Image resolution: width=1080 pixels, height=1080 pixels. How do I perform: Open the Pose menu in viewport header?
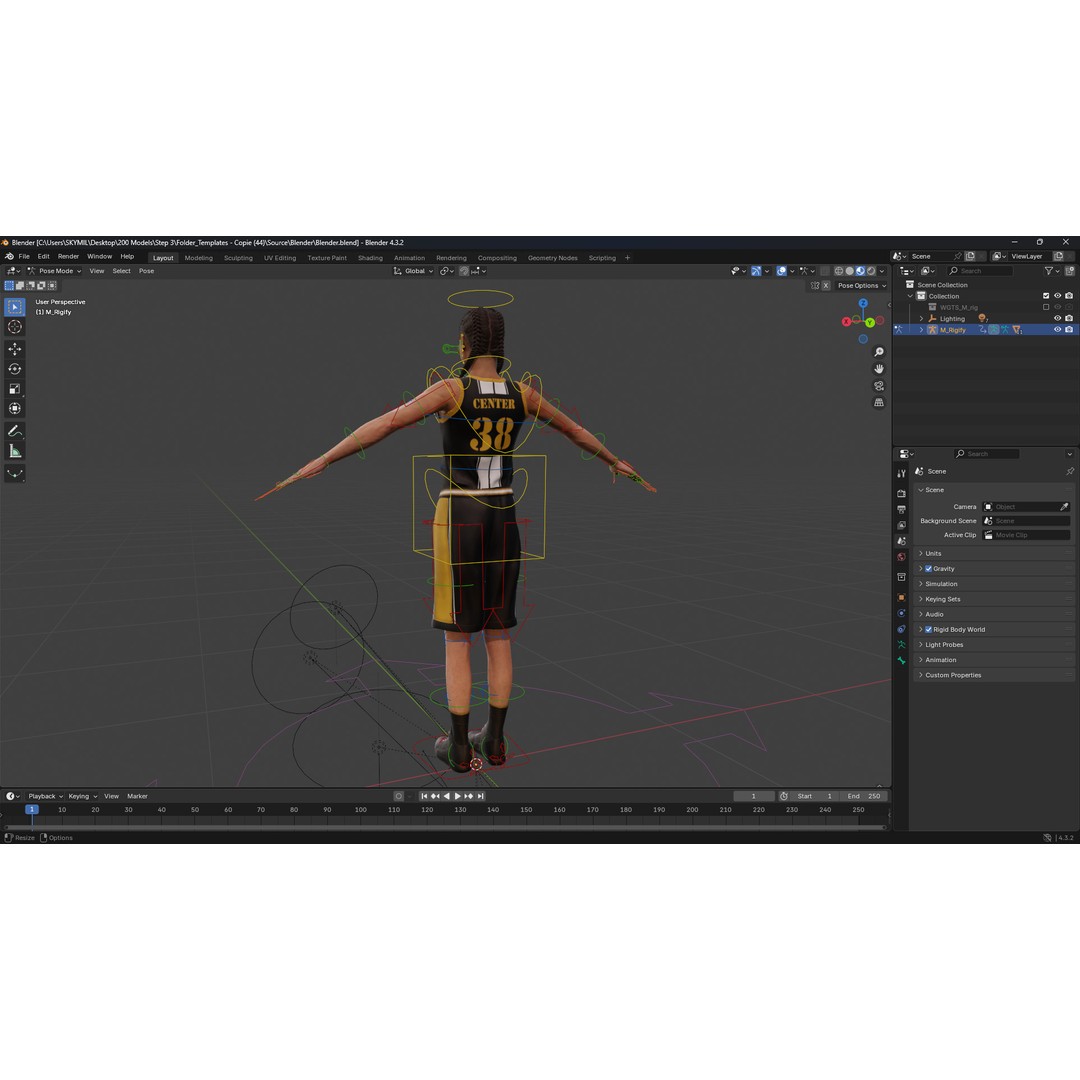(x=147, y=271)
